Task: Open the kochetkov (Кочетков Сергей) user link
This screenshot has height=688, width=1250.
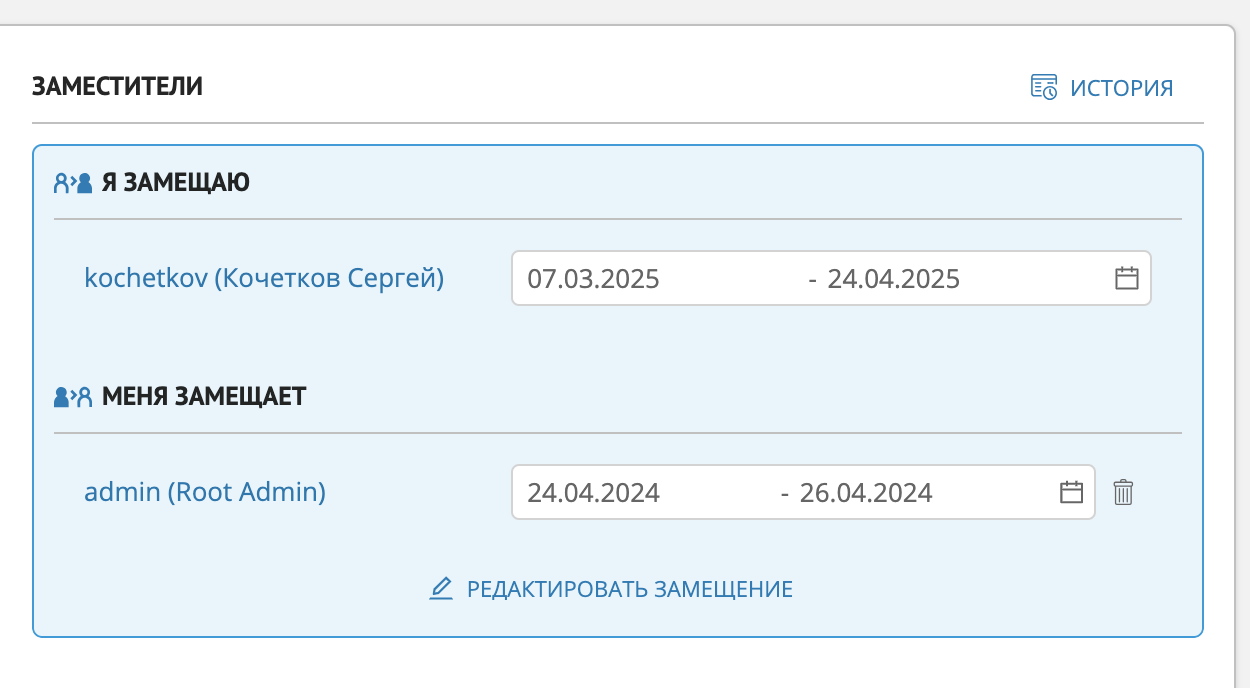Action: point(264,278)
